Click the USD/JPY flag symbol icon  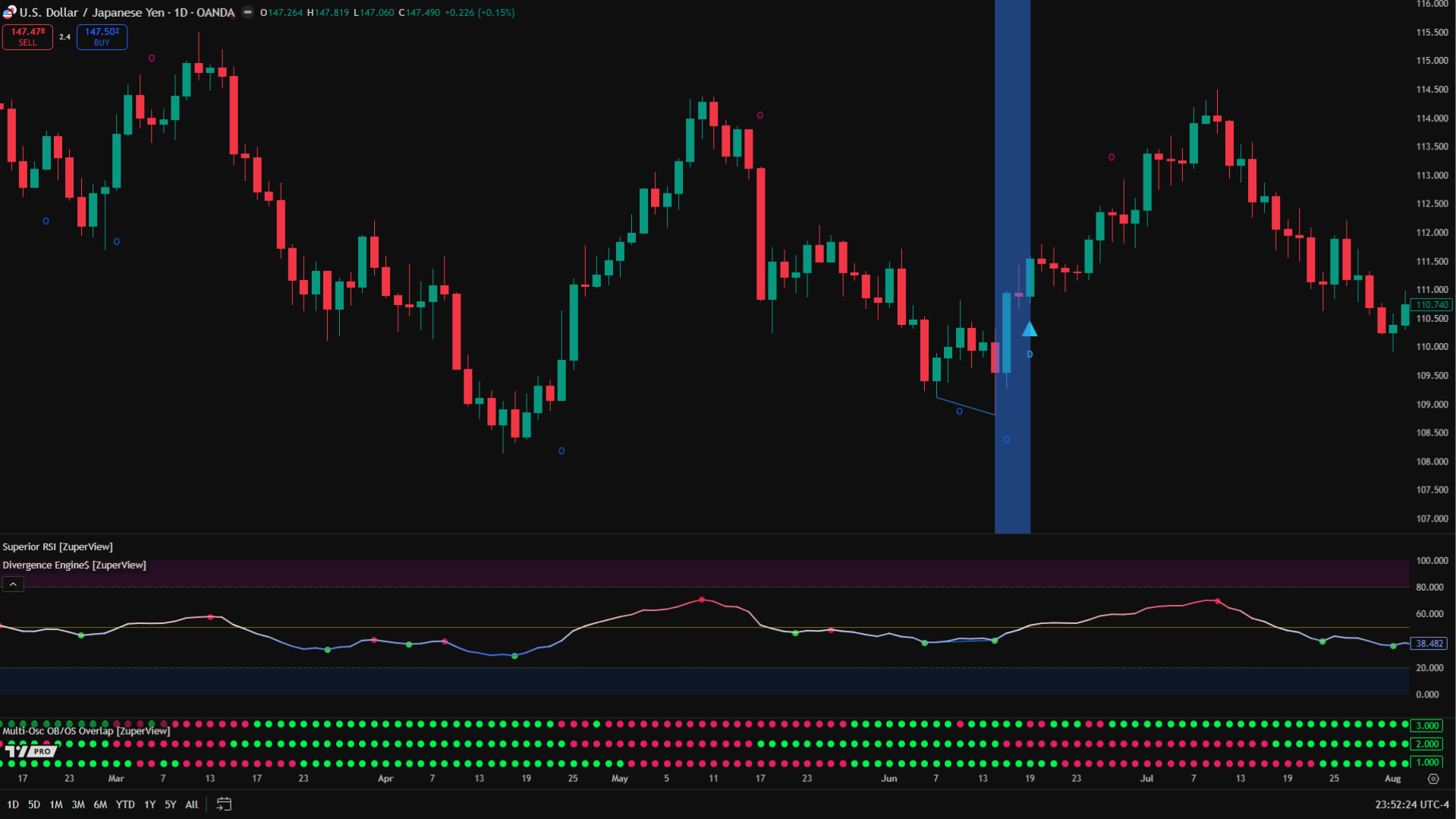[x=9, y=12]
